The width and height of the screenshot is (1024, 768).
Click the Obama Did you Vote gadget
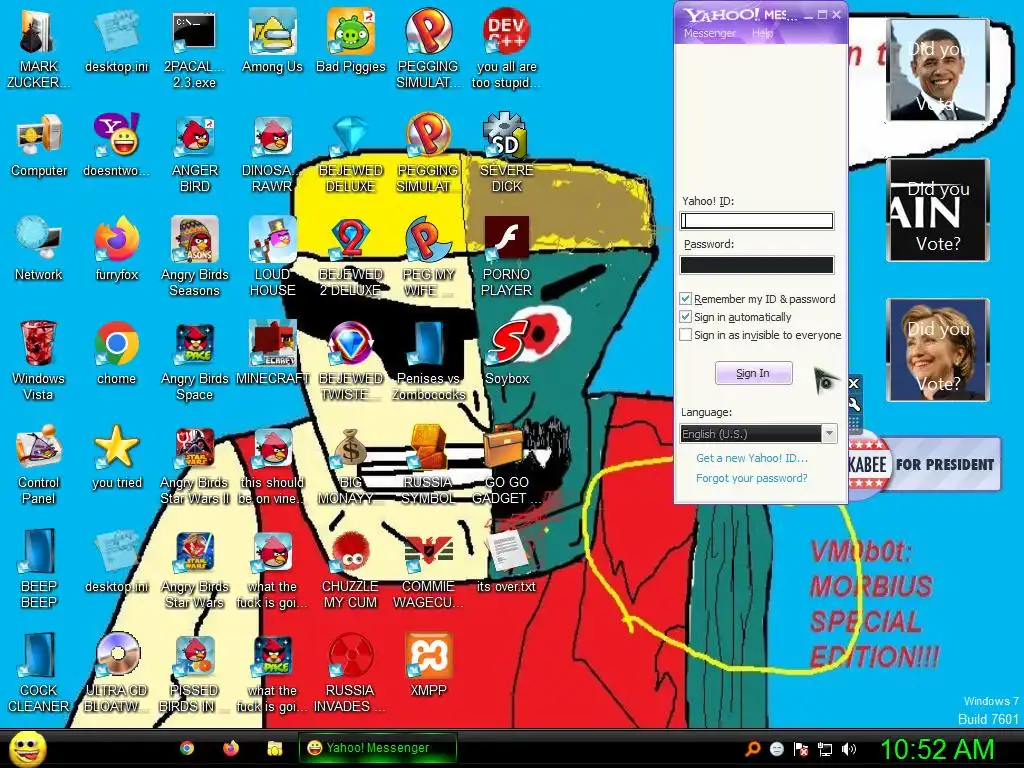[x=938, y=70]
